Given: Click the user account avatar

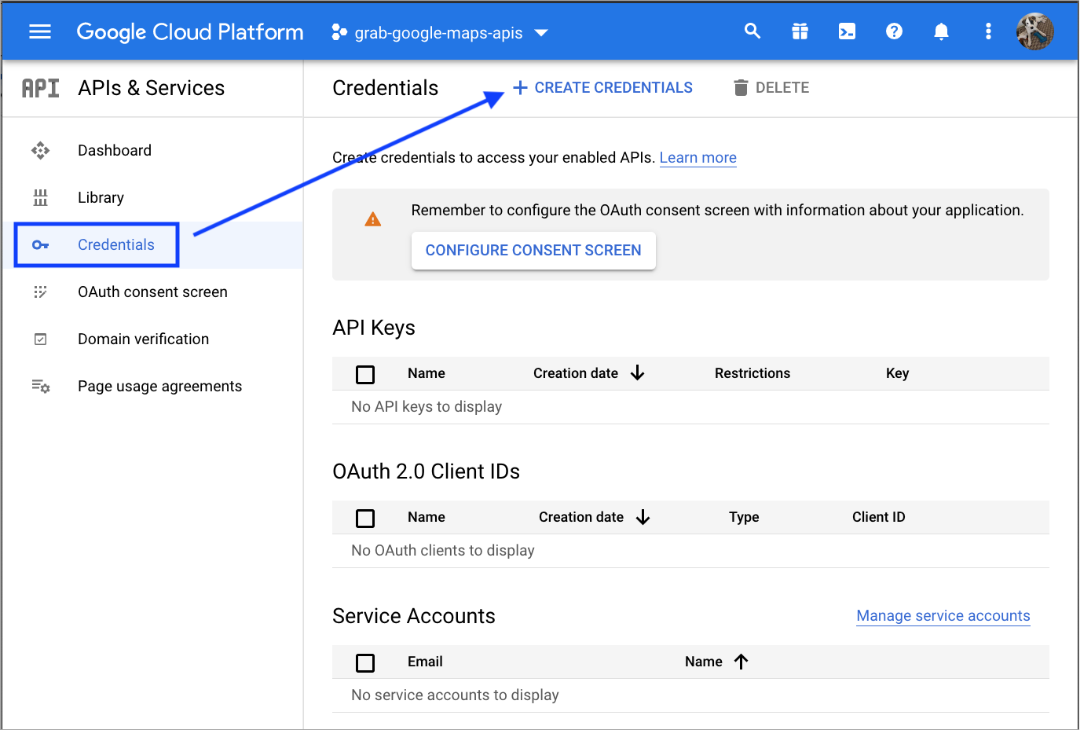Looking at the screenshot, I should coord(1035,32).
